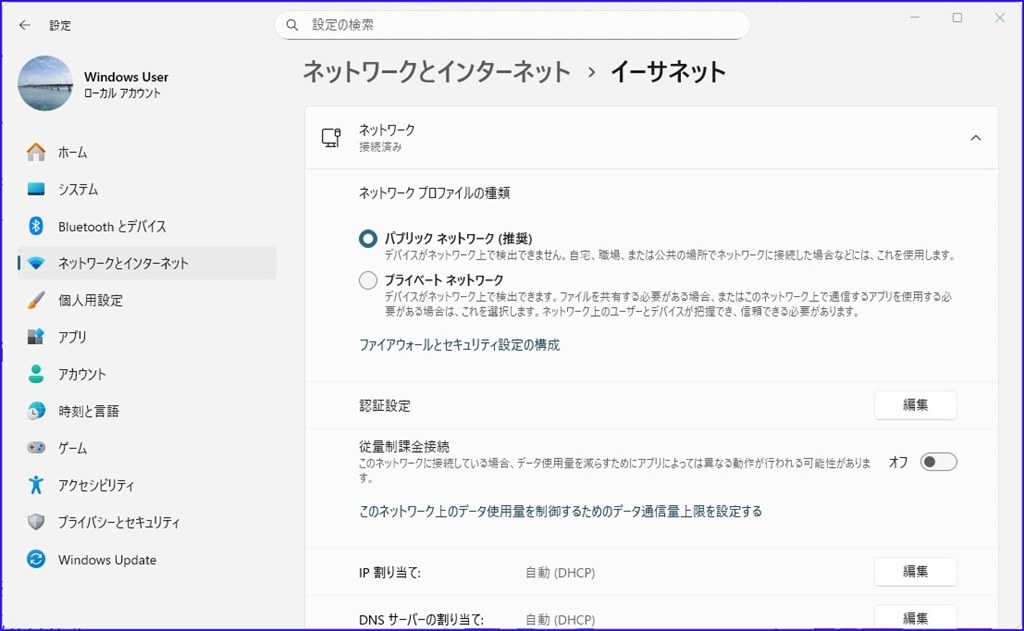Enable the 従量制課金接続 toggle
1024x631 pixels.
click(937, 462)
